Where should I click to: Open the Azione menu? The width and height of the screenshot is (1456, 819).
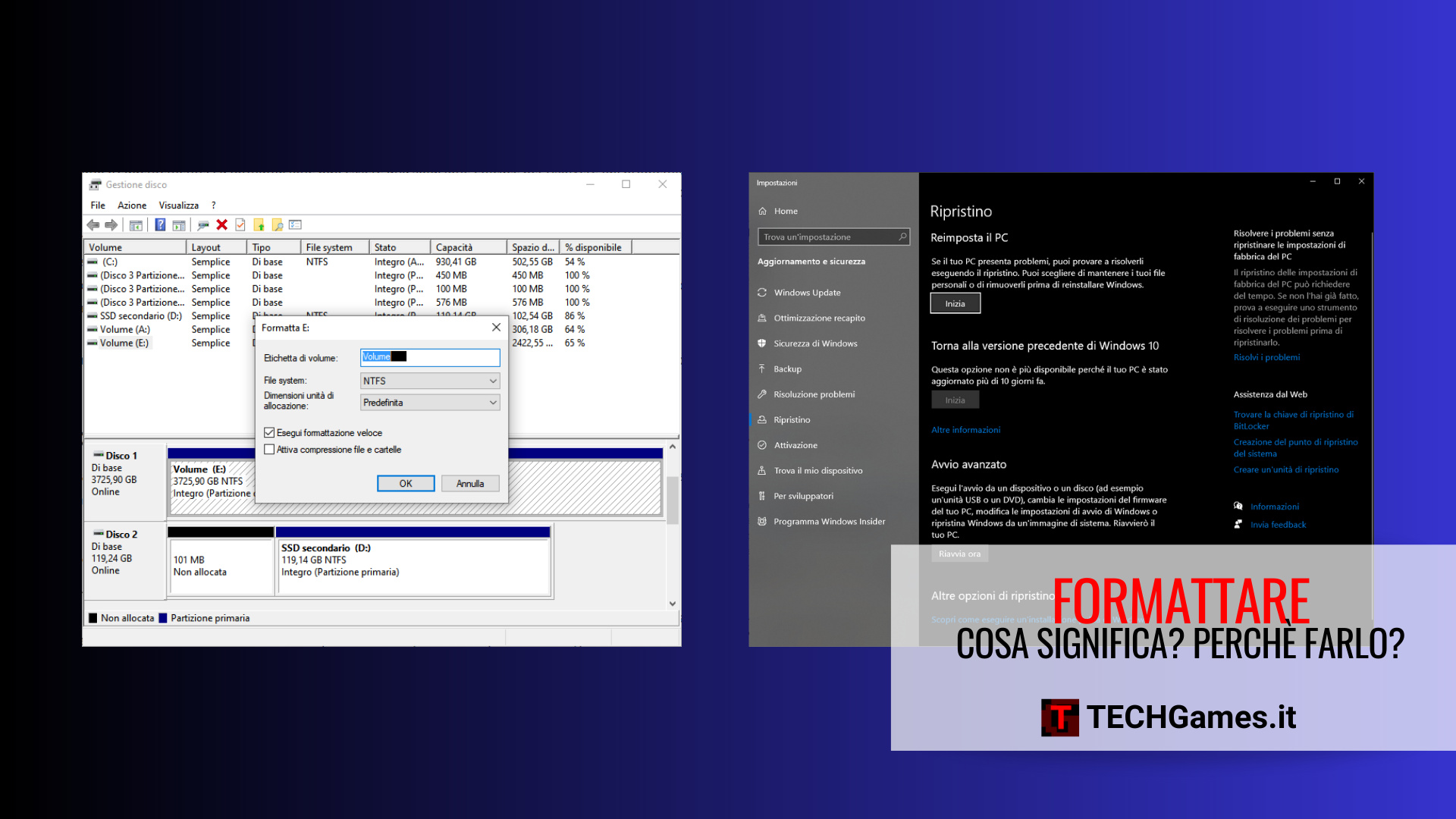point(132,206)
